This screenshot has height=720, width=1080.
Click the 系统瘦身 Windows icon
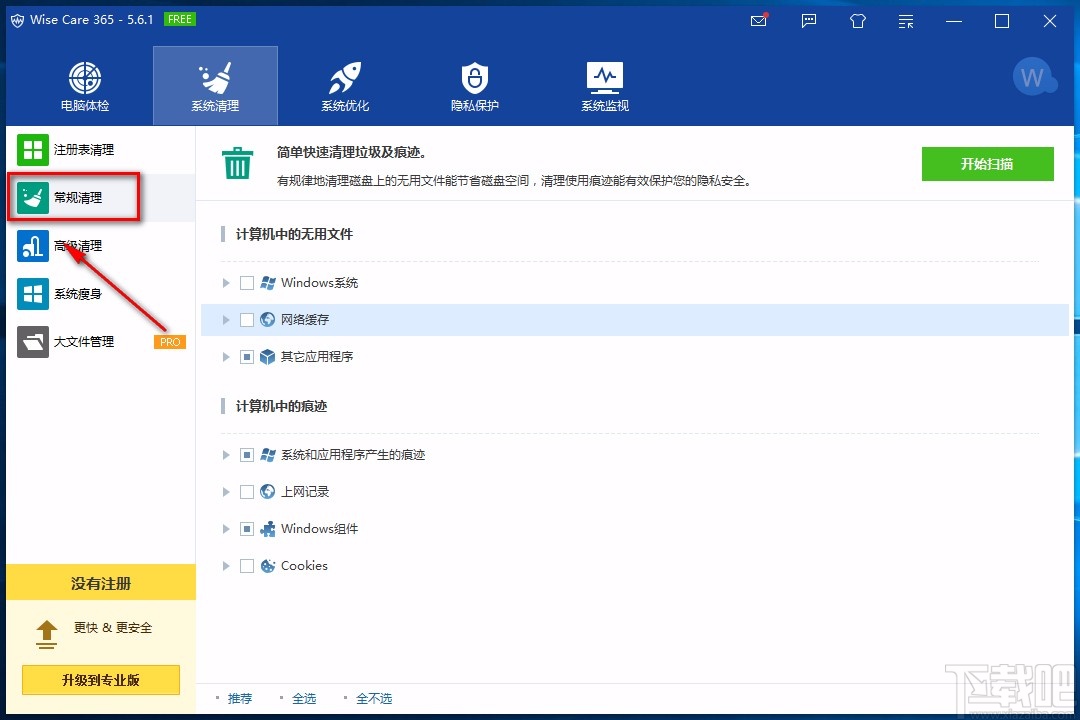(x=32, y=294)
